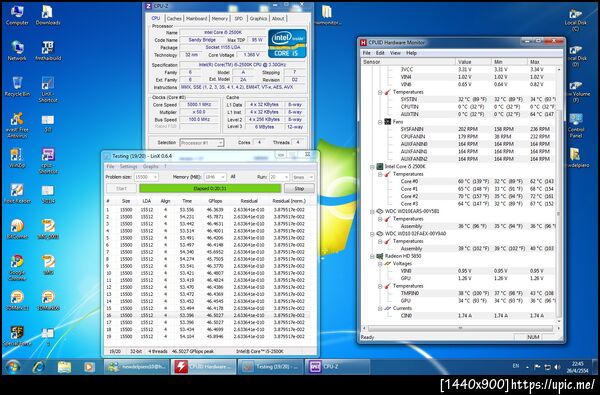Image resolution: width=600 pixels, height=395 pixels.
Task: Switch to the Testing (19/20) taskbar button
Action: point(271,367)
